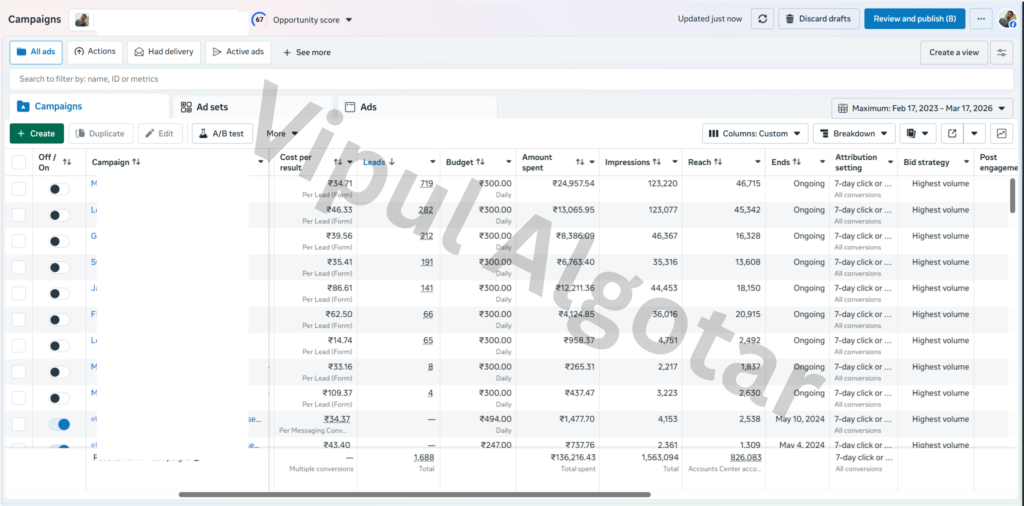Check the select-all checkbox in header
Viewport: 1024px width, 506px height.
click(19, 162)
